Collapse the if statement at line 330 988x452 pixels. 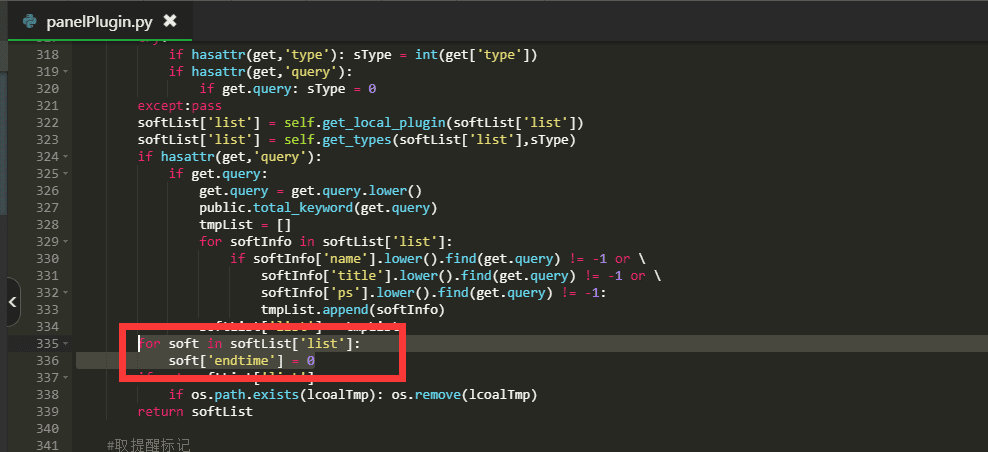pyautogui.click(x=66, y=259)
